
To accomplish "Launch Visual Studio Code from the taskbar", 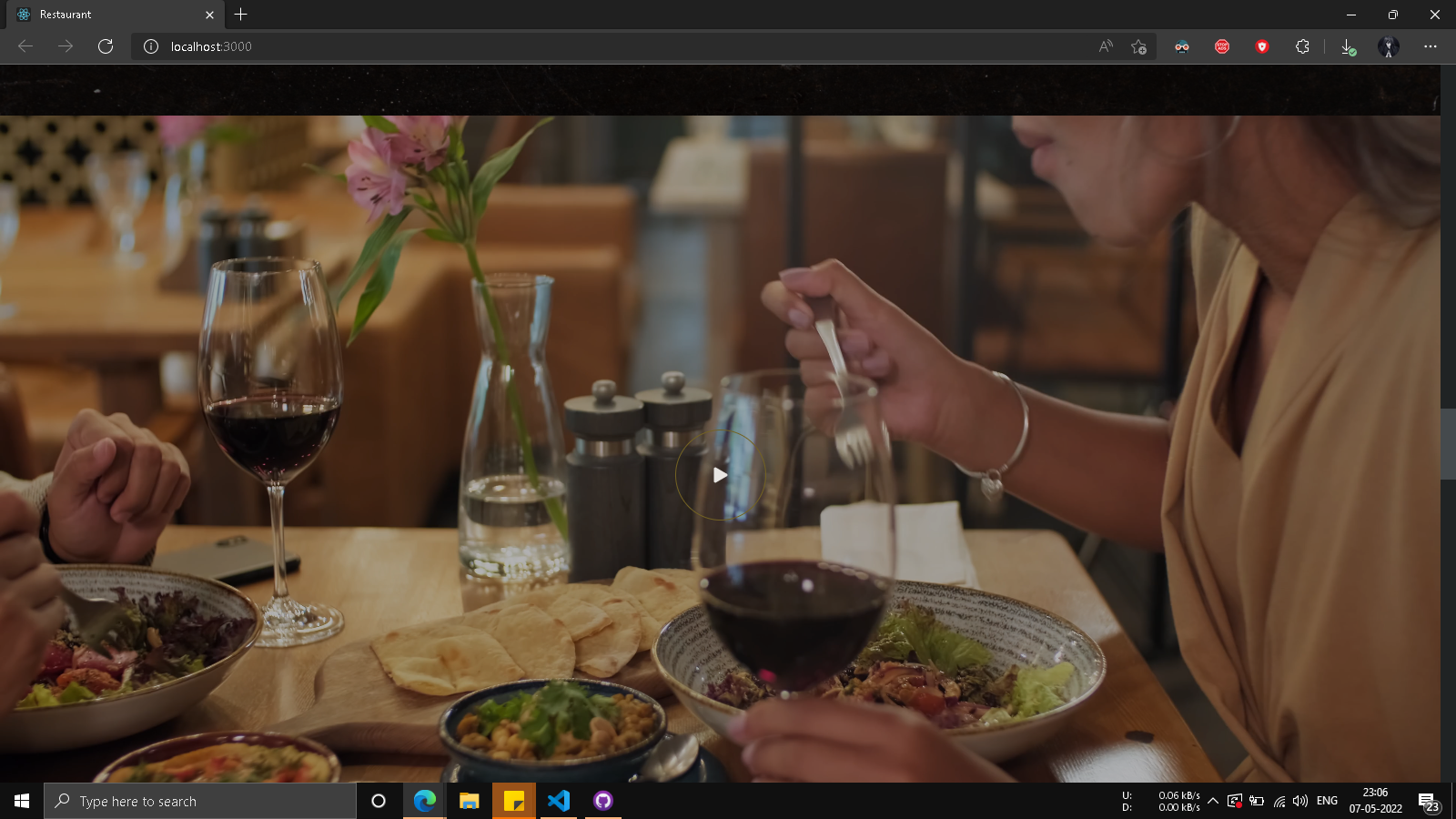I will (558, 801).
